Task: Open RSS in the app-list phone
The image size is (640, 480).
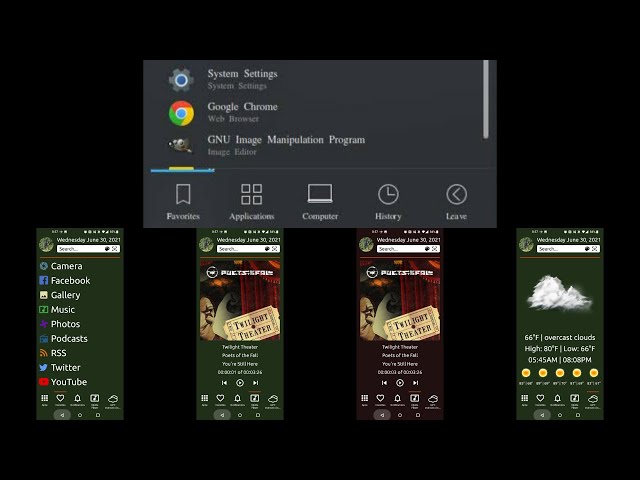Action: [53, 353]
